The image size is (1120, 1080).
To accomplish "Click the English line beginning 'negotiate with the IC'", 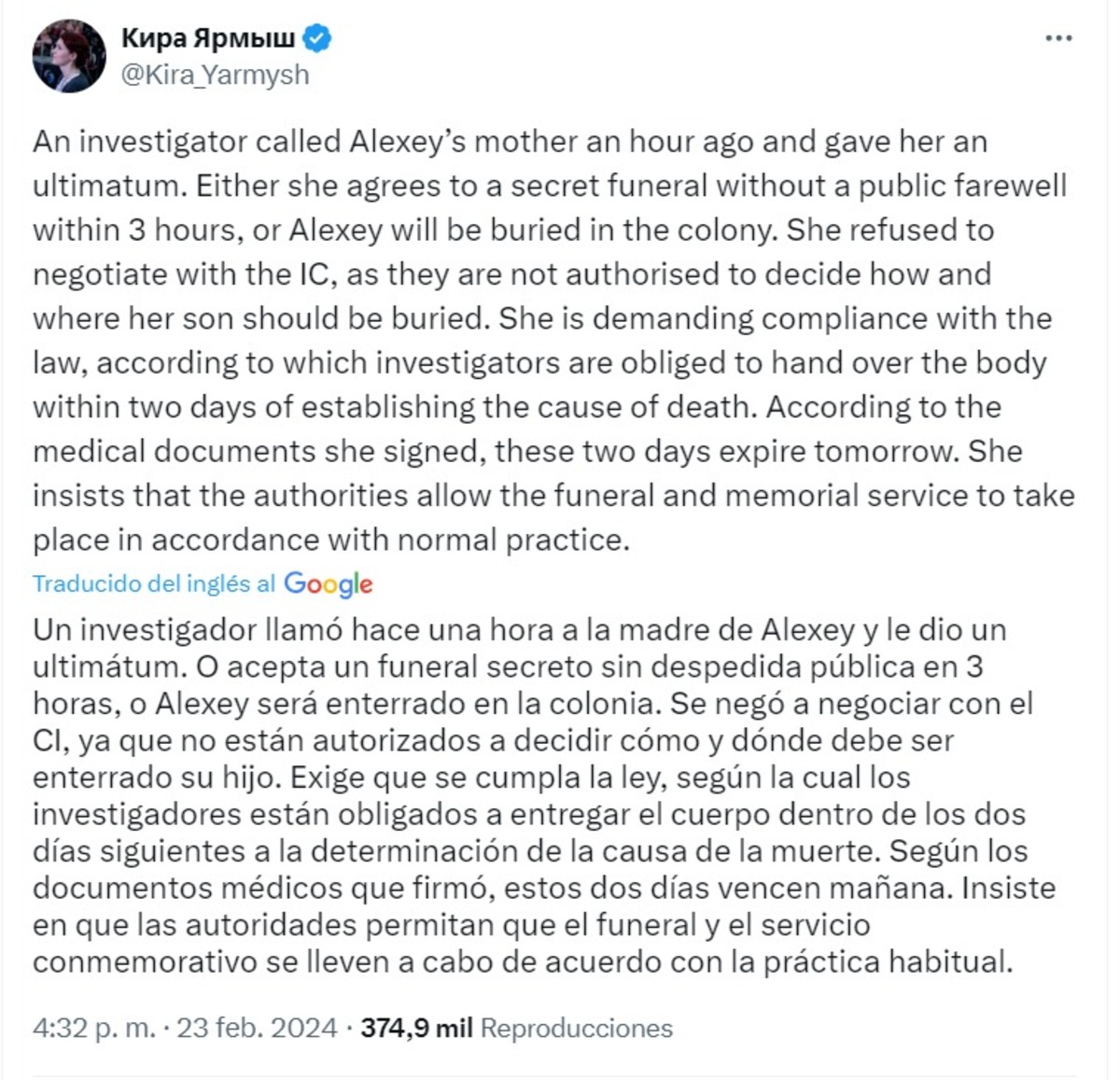I will (512, 274).
